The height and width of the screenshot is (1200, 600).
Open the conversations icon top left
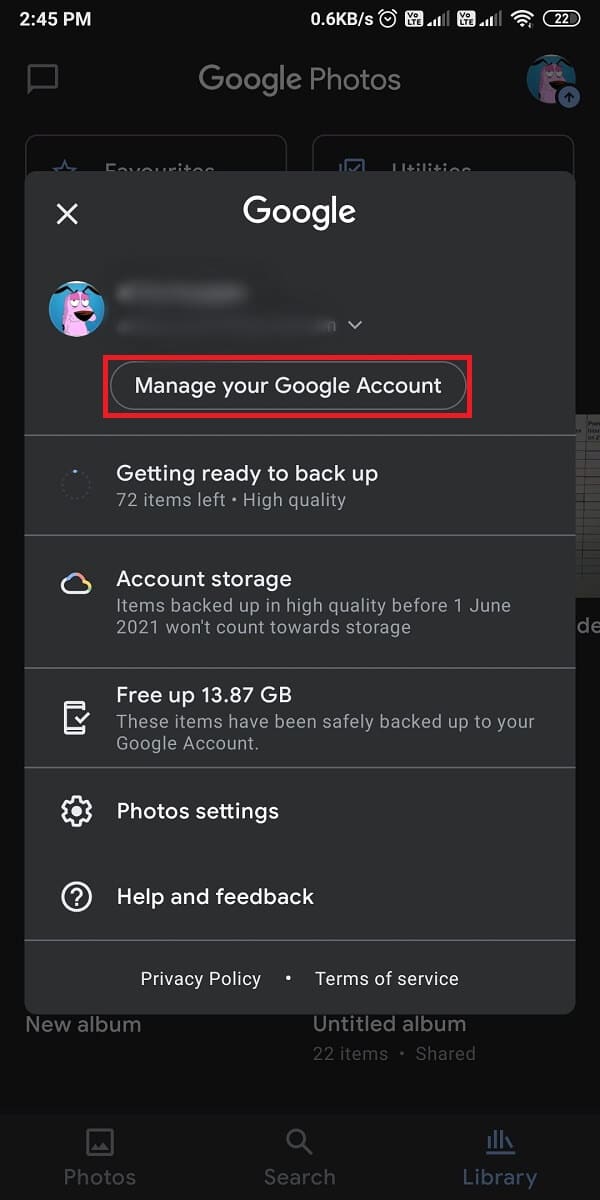(x=42, y=79)
